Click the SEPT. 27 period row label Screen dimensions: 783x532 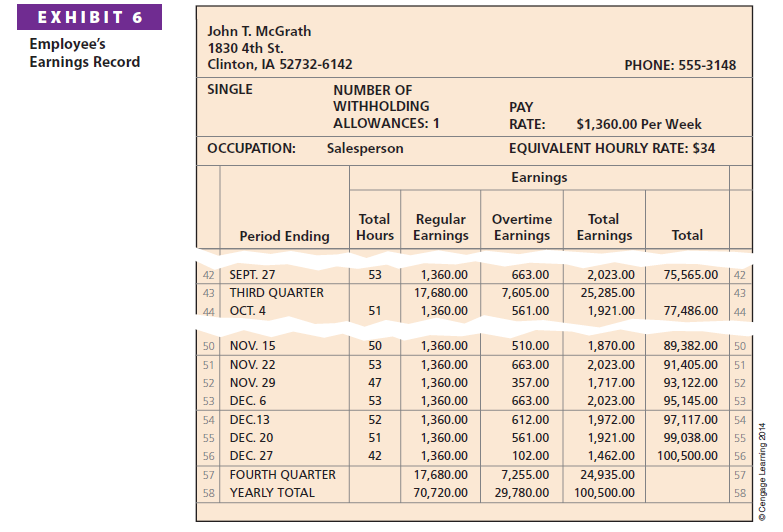(253, 274)
